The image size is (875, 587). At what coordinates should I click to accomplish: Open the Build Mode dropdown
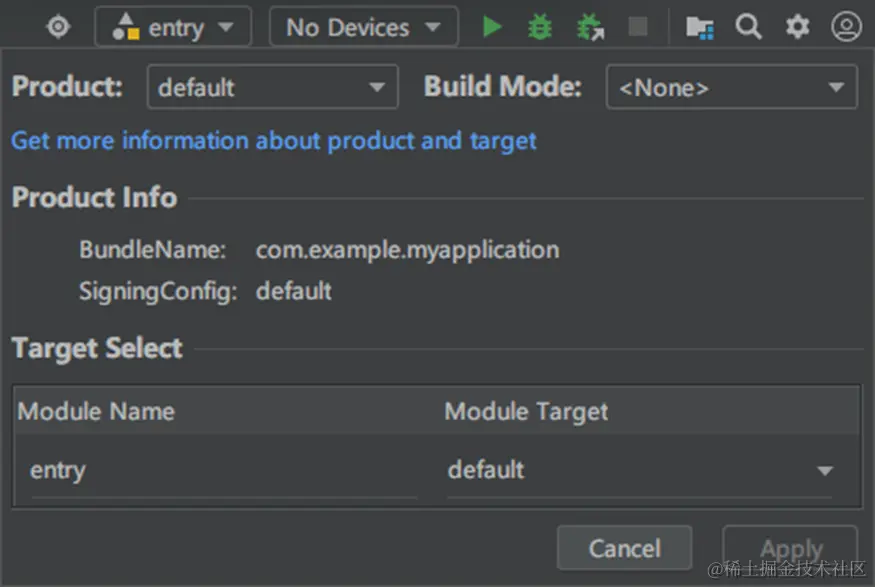(731, 87)
